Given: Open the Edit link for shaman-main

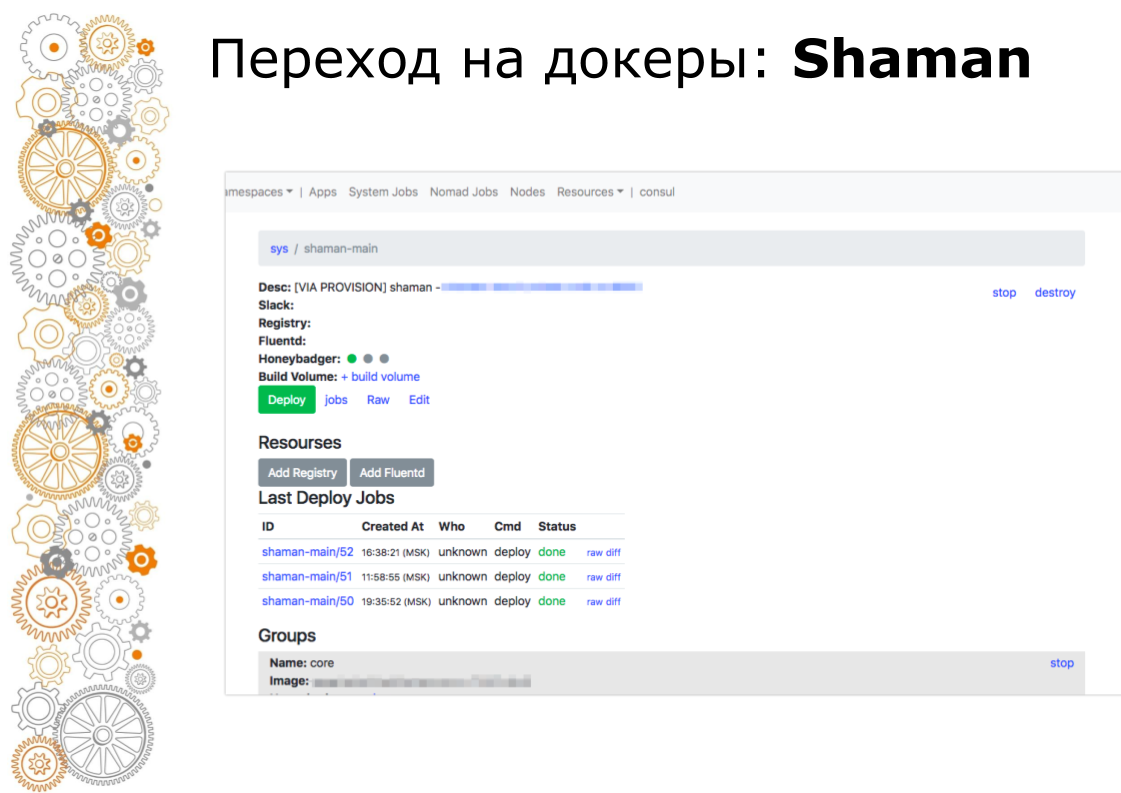Looking at the screenshot, I should [x=418, y=399].
